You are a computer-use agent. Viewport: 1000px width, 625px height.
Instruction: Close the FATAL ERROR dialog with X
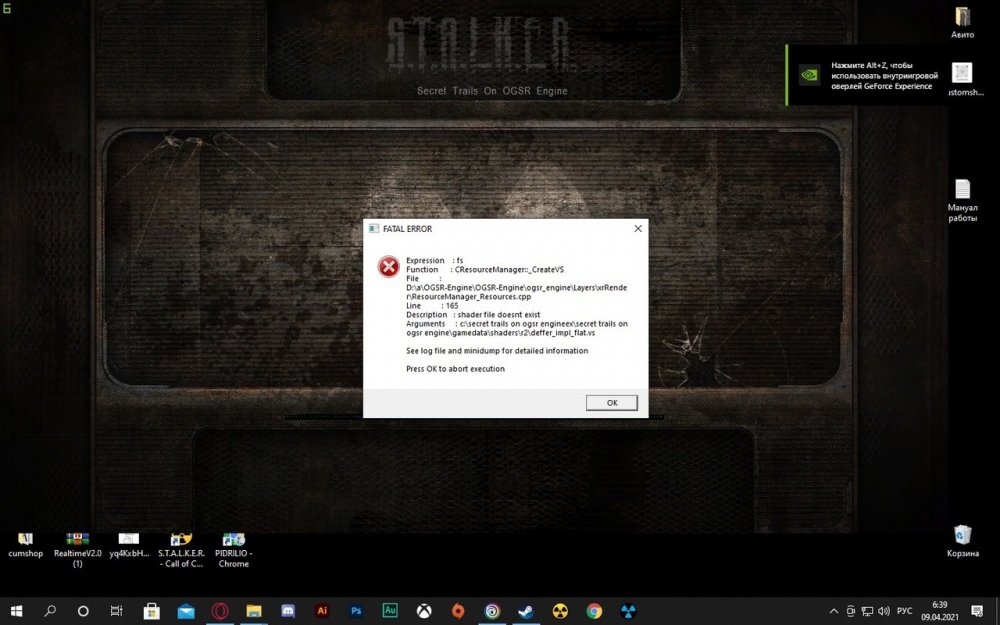pos(638,228)
